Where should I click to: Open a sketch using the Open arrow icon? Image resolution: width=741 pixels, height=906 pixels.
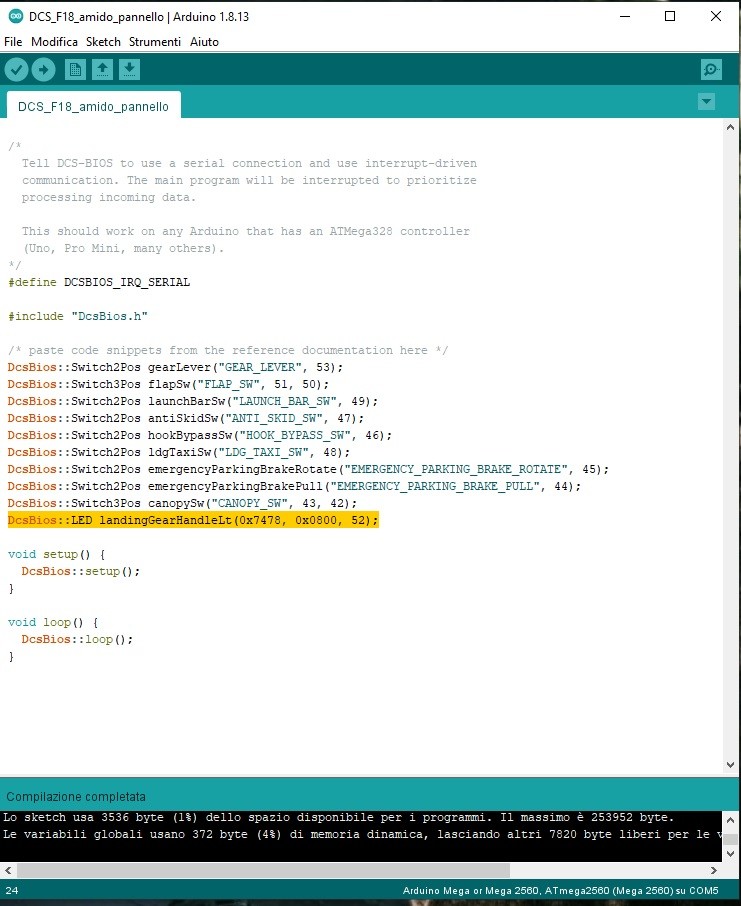coord(102,70)
